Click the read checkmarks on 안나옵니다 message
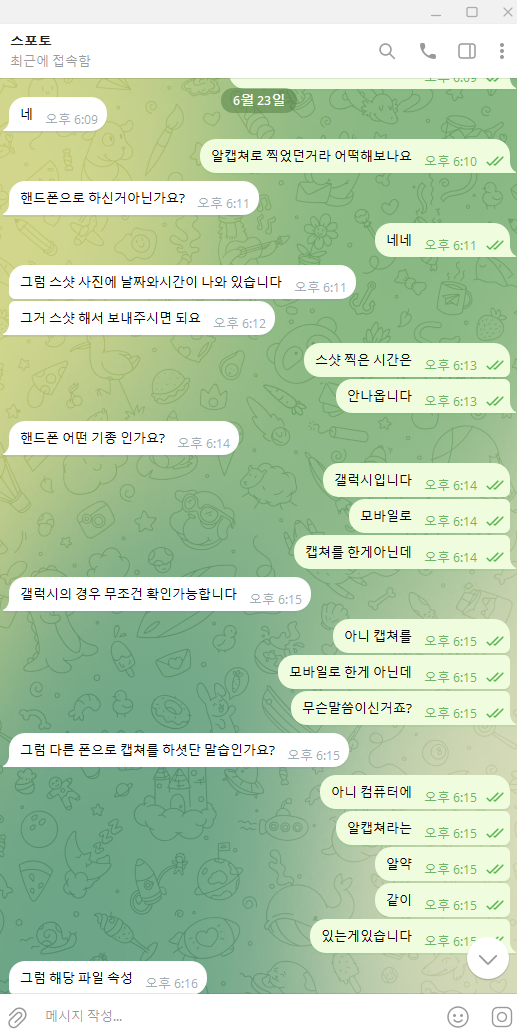 495,401
